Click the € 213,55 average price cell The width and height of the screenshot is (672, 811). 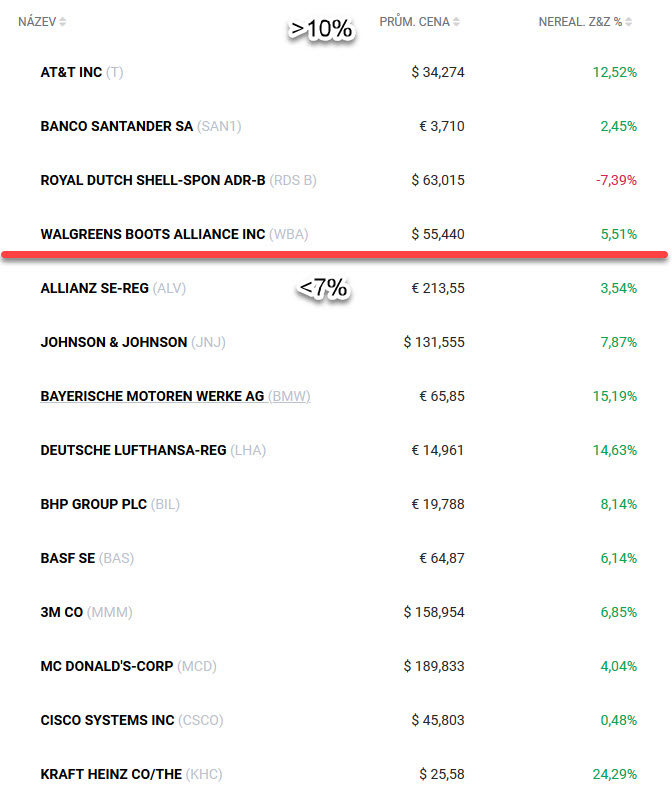click(442, 288)
